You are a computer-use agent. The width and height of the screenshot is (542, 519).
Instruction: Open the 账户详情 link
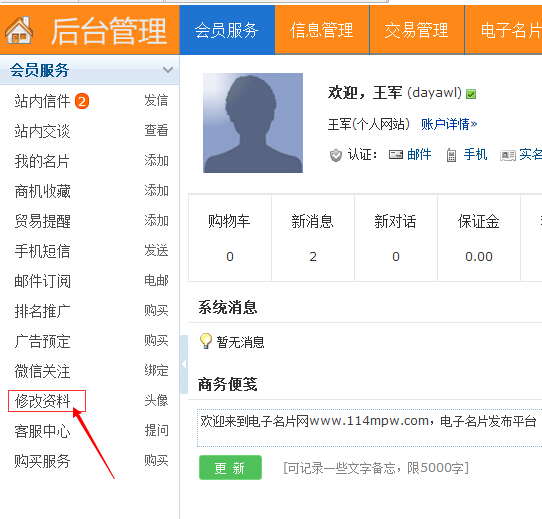pyautogui.click(x=449, y=124)
